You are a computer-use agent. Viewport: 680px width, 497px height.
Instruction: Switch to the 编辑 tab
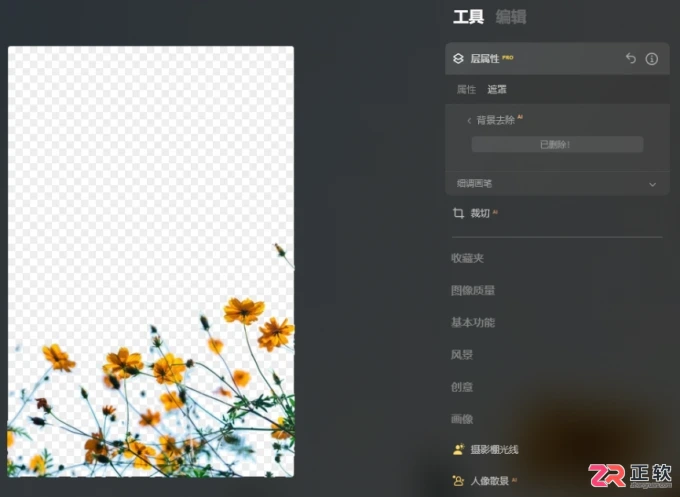(x=511, y=17)
